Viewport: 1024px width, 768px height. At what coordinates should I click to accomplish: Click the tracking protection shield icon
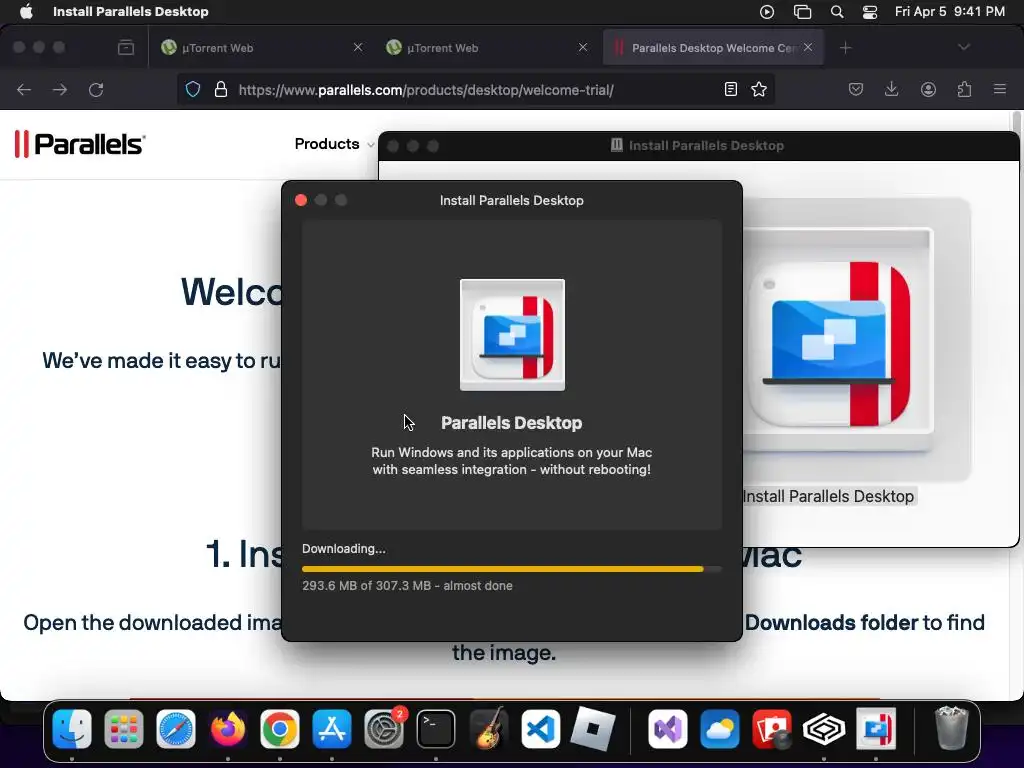pos(193,89)
